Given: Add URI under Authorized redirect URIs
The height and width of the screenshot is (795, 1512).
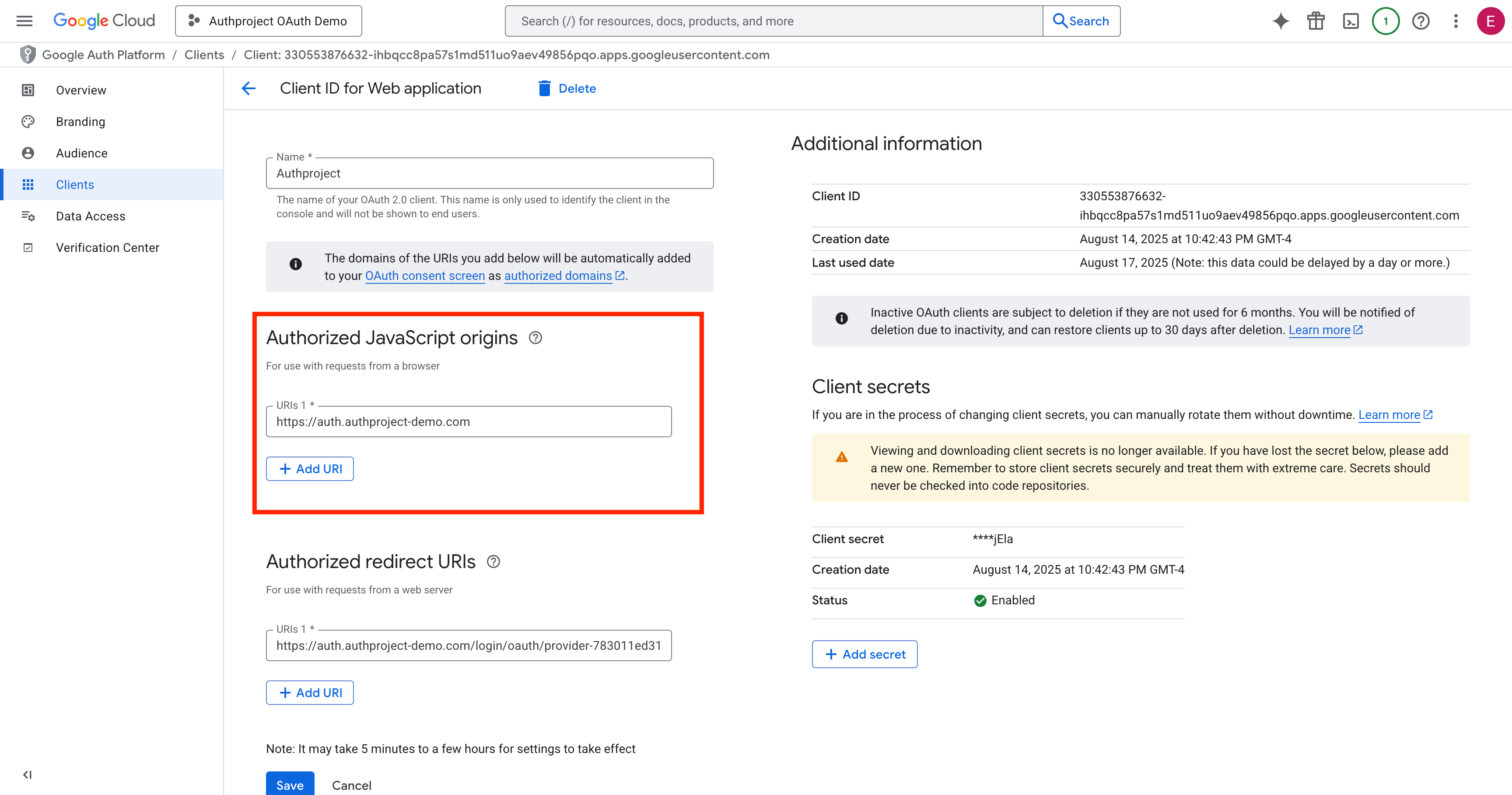Looking at the screenshot, I should pos(310,693).
